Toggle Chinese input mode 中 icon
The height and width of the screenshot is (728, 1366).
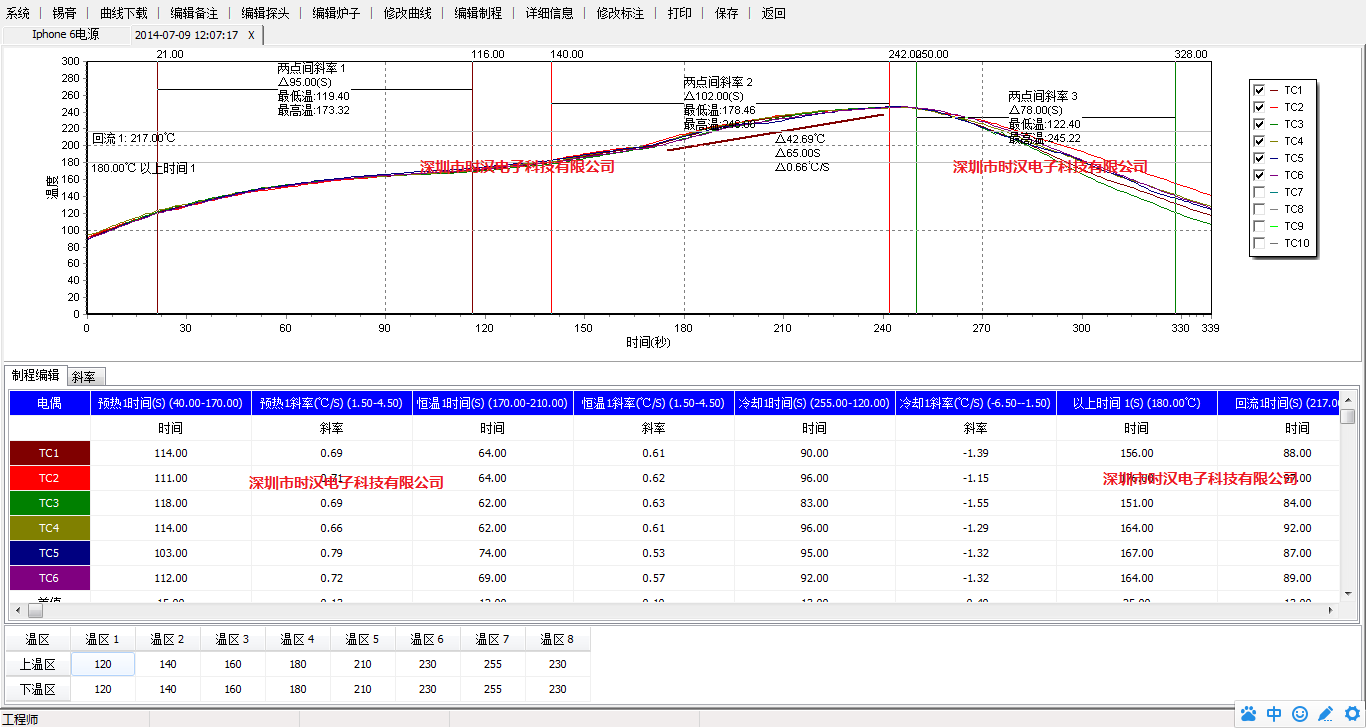(1274, 714)
